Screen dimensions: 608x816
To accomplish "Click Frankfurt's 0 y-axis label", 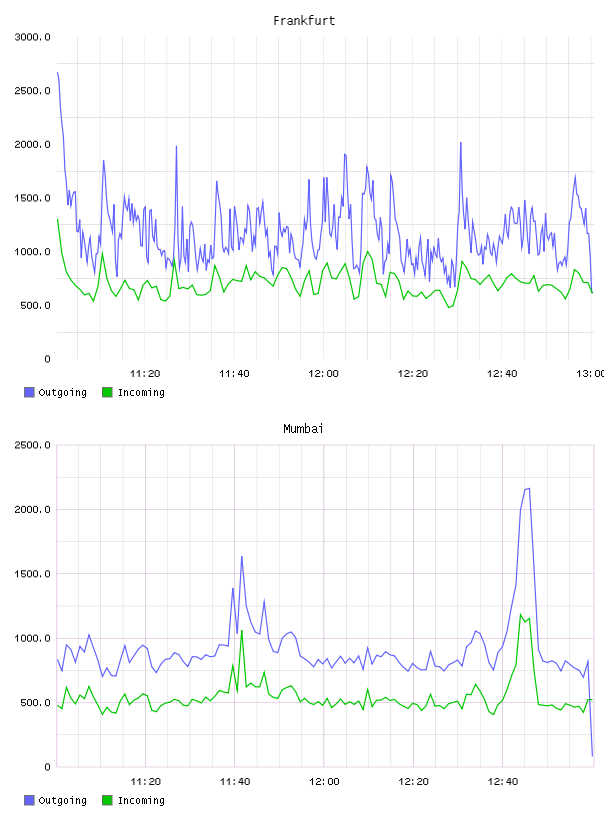I will [47, 359].
